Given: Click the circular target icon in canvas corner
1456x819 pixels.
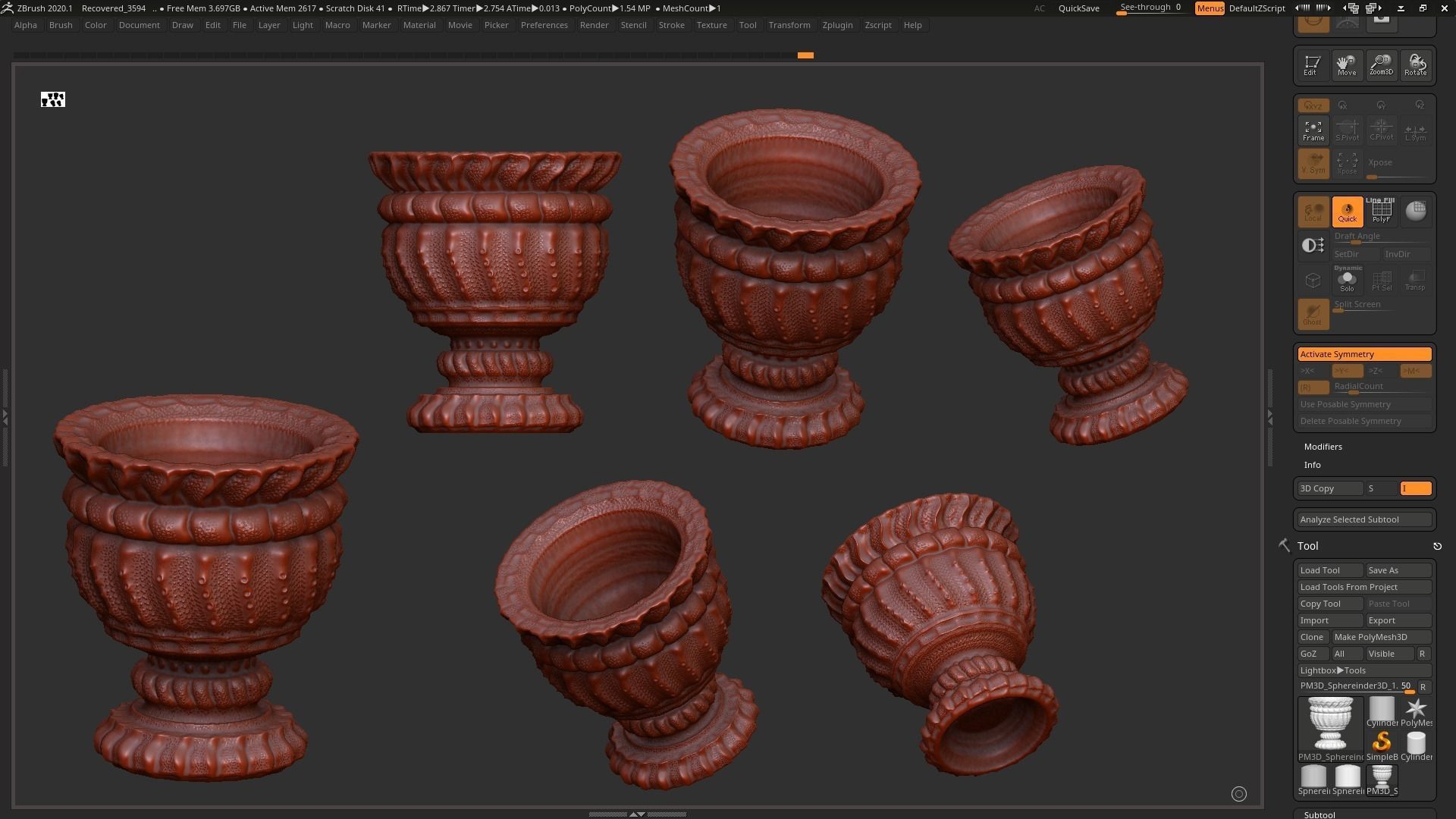Looking at the screenshot, I should [x=1239, y=794].
